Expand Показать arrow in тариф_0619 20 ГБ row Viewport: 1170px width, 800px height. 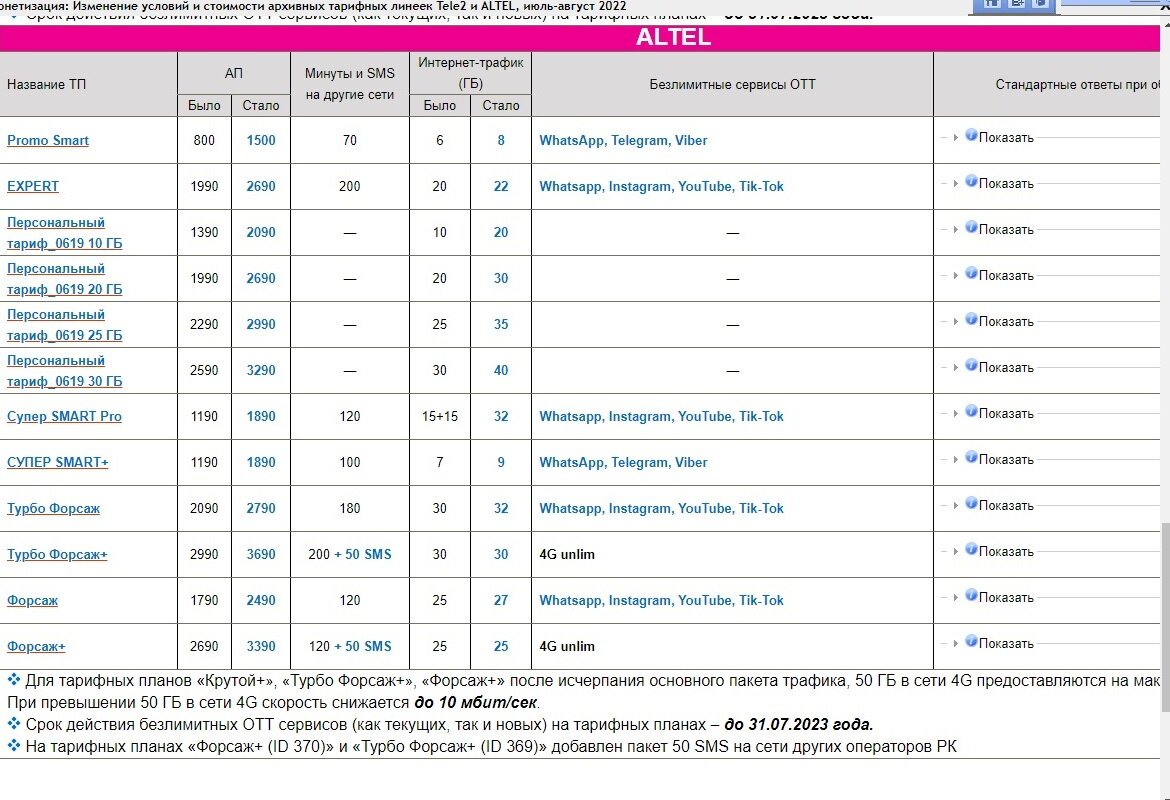click(x=955, y=276)
